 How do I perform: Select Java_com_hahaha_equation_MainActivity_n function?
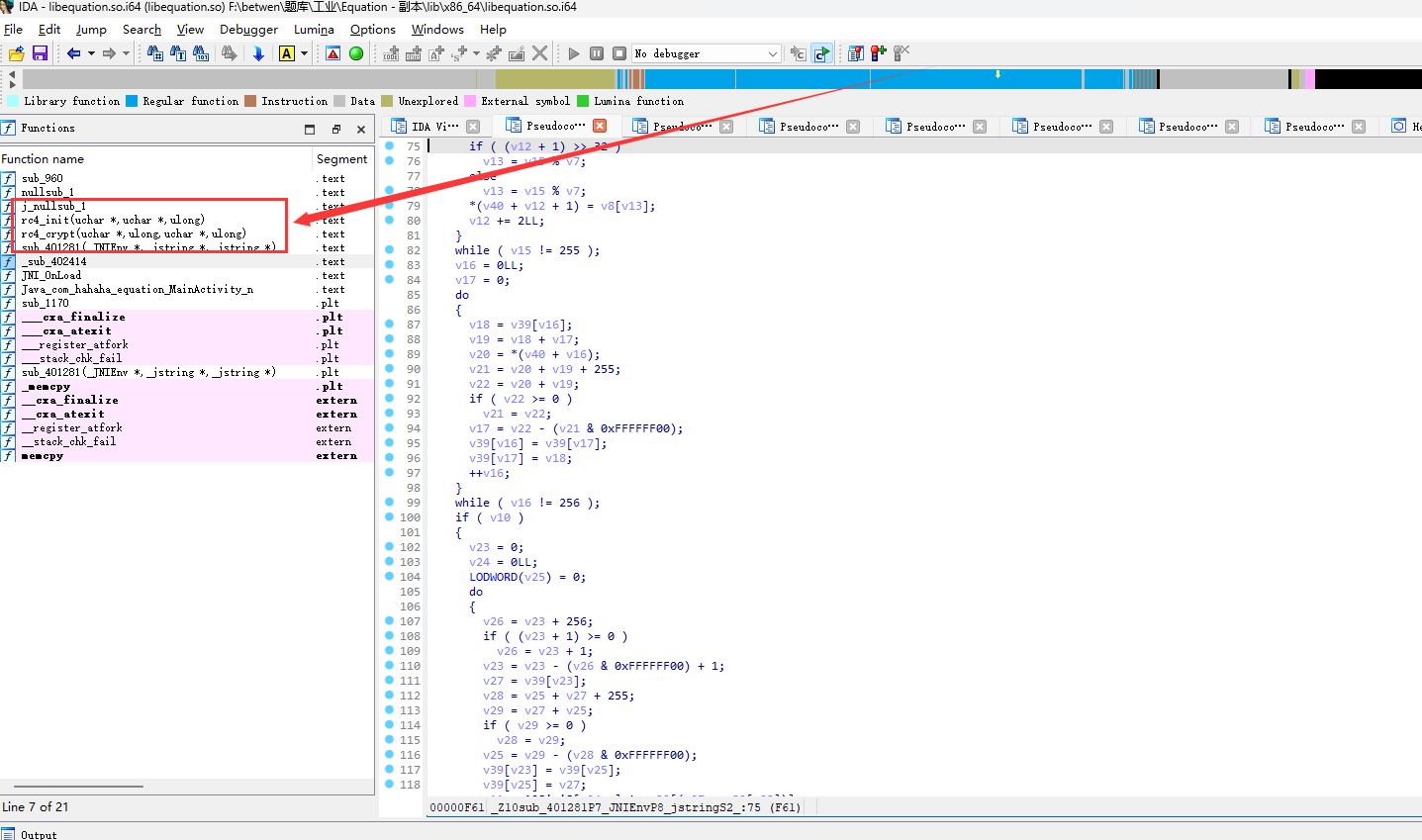tap(138, 289)
